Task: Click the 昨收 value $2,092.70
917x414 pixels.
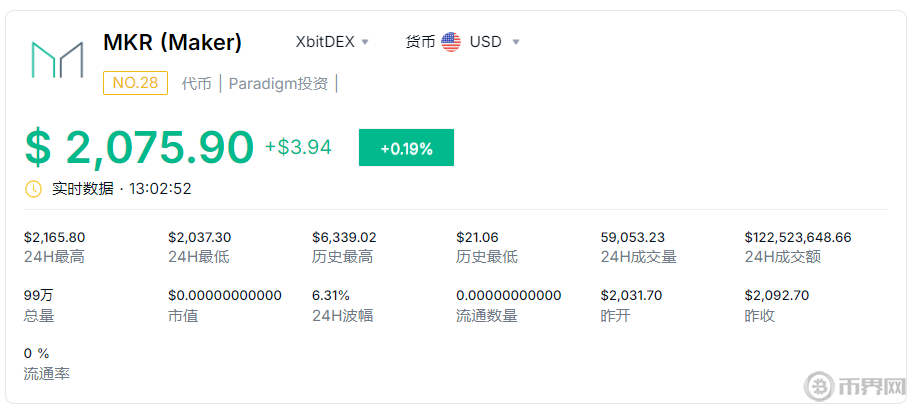Action: pyautogui.click(x=776, y=295)
